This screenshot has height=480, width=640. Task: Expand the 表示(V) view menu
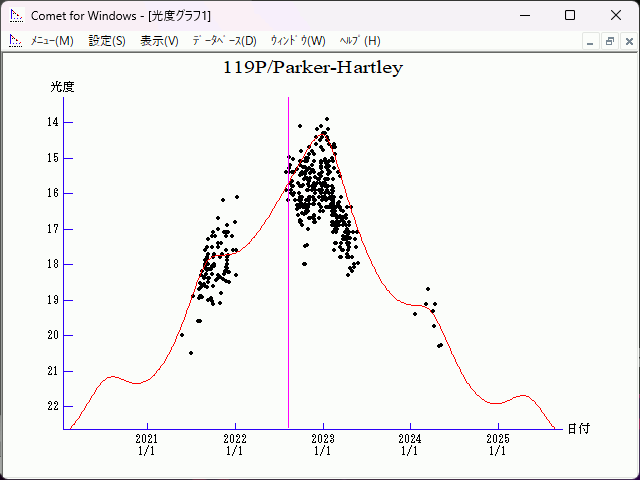pyautogui.click(x=159, y=41)
